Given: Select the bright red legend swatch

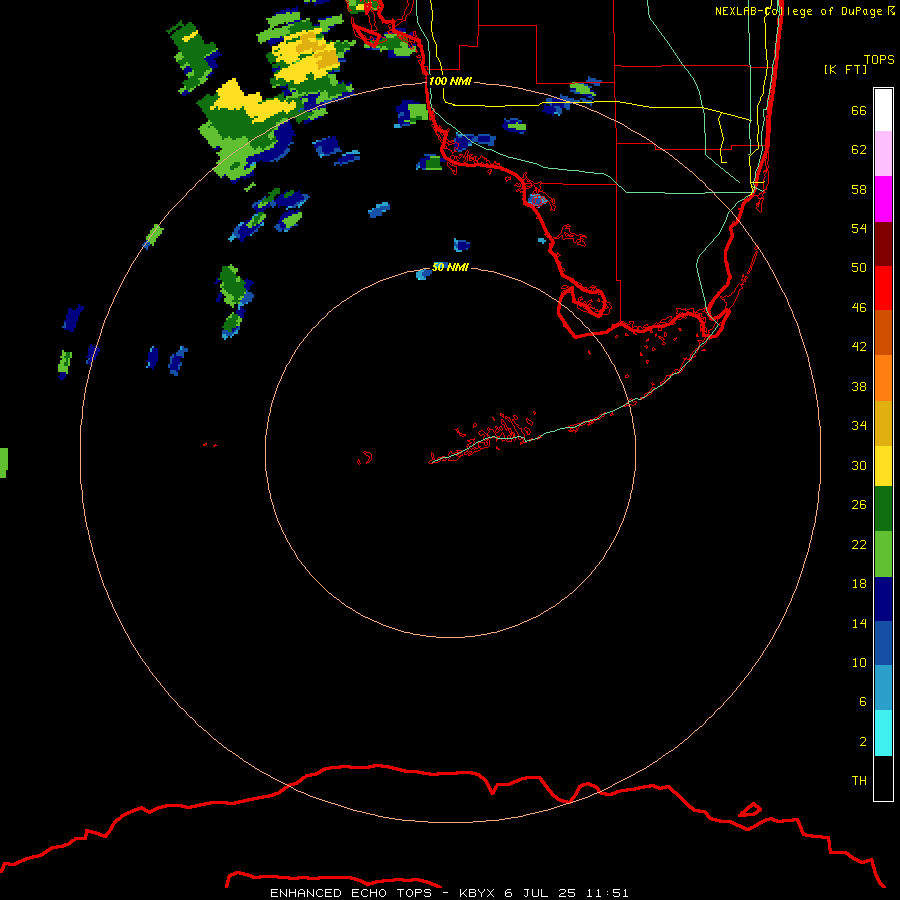Looking at the screenshot, I should (x=883, y=288).
